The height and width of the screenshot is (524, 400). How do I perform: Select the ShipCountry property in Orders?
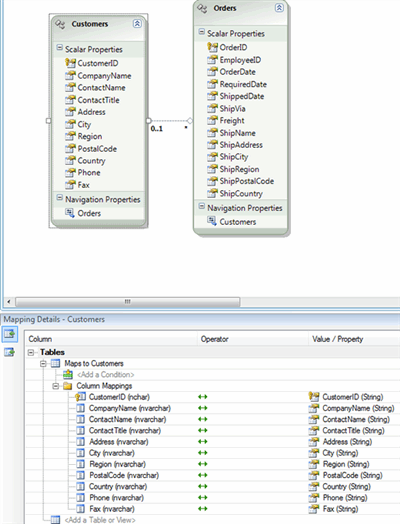(241, 193)
